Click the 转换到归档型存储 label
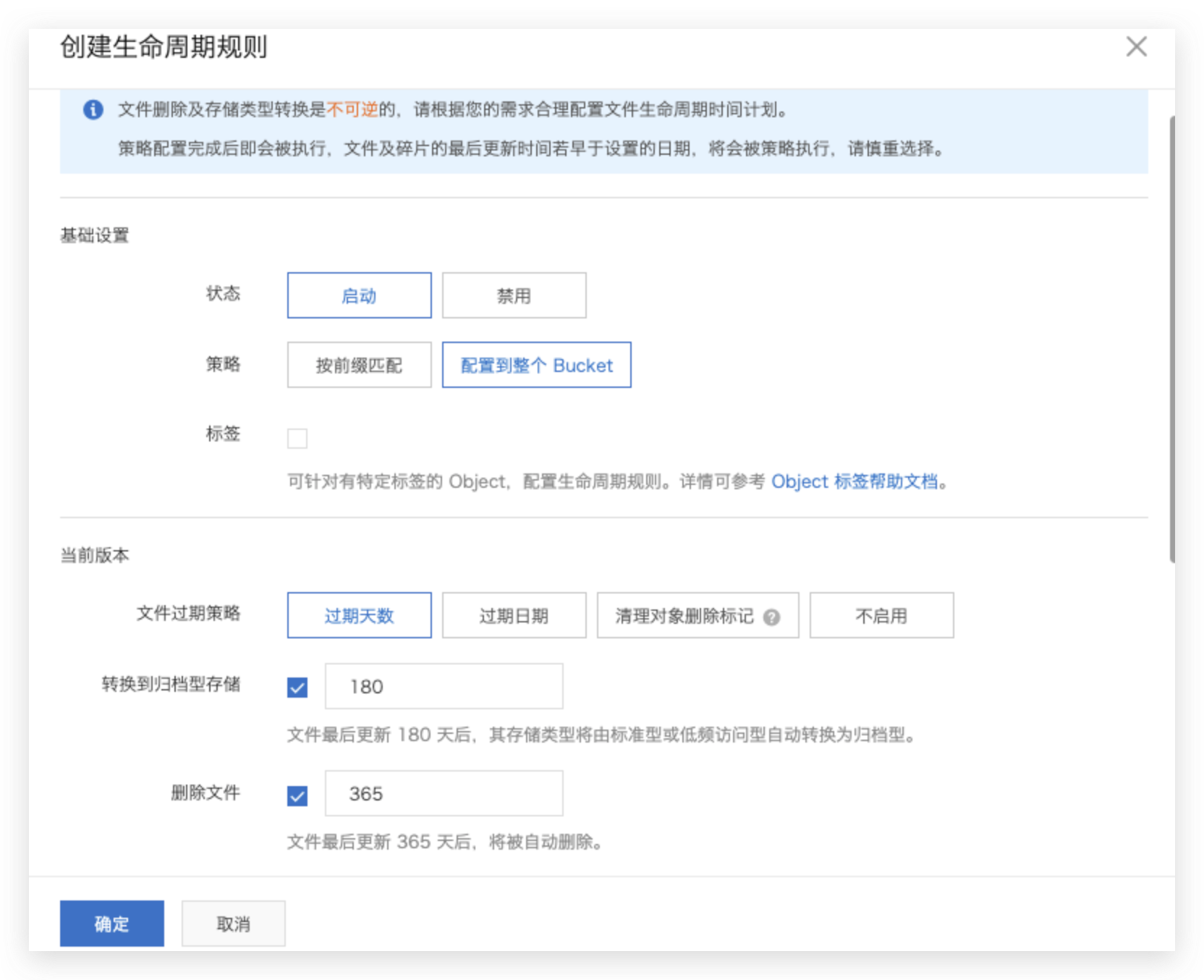 coord(171,684)
